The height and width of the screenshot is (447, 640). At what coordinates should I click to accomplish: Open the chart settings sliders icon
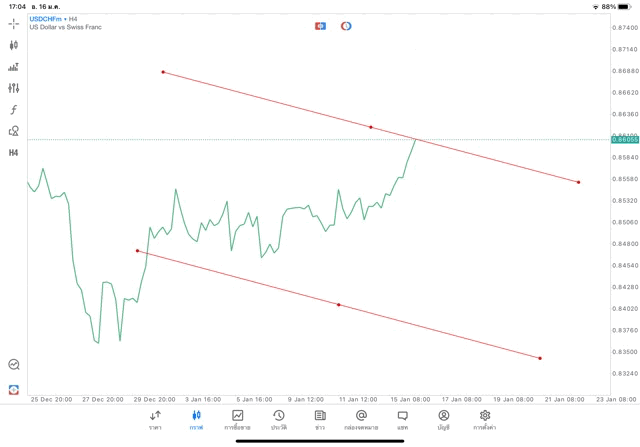pyautogui.click(x=14, y=88)
